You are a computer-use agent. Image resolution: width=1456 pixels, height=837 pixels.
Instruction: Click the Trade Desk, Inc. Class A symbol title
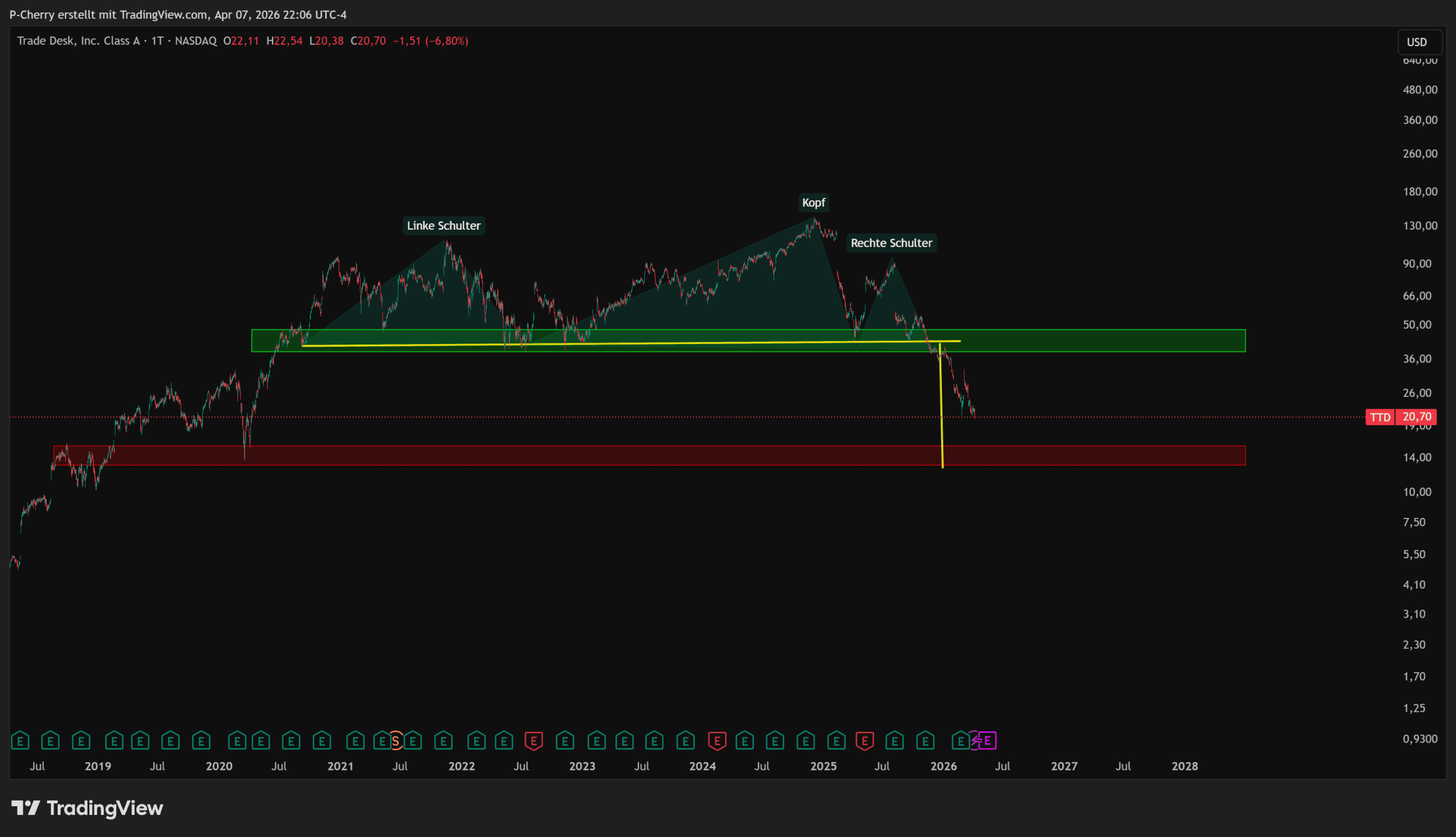click(78, 41)
